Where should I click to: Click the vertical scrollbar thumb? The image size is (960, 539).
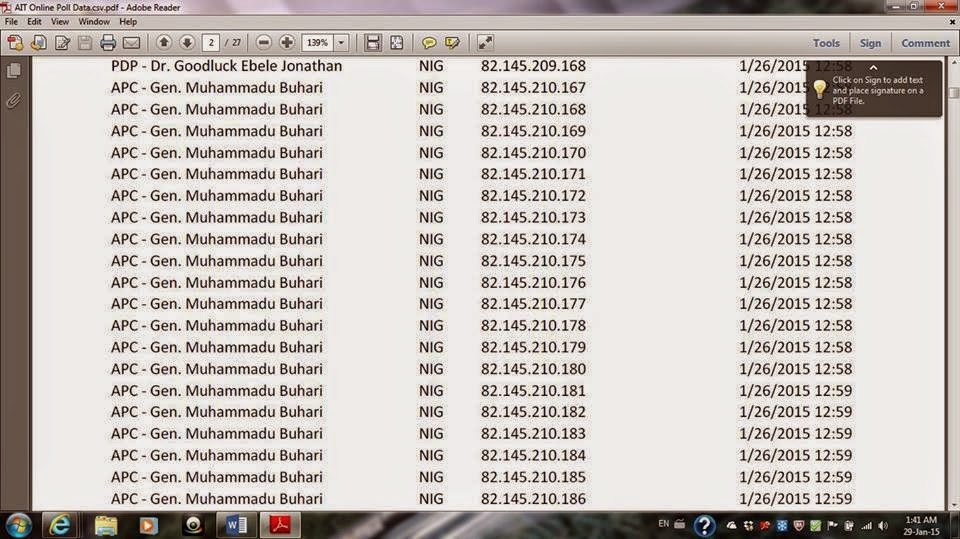pos(954,92)
